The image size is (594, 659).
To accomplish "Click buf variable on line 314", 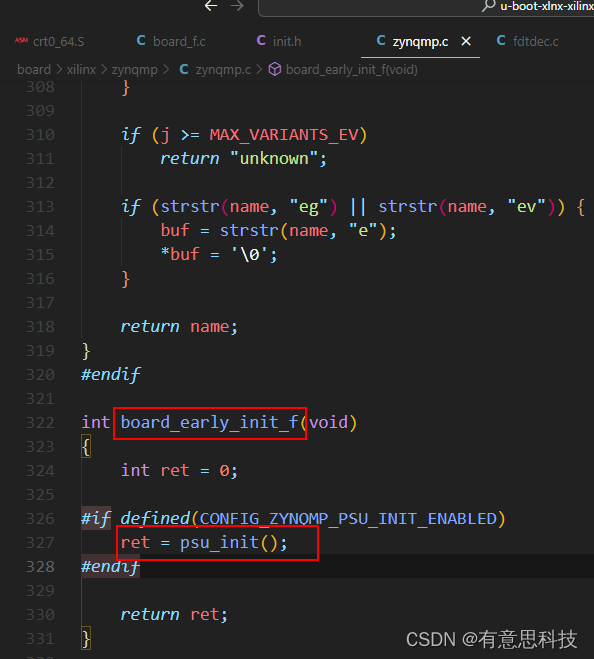I will click(x=175, y=231).
